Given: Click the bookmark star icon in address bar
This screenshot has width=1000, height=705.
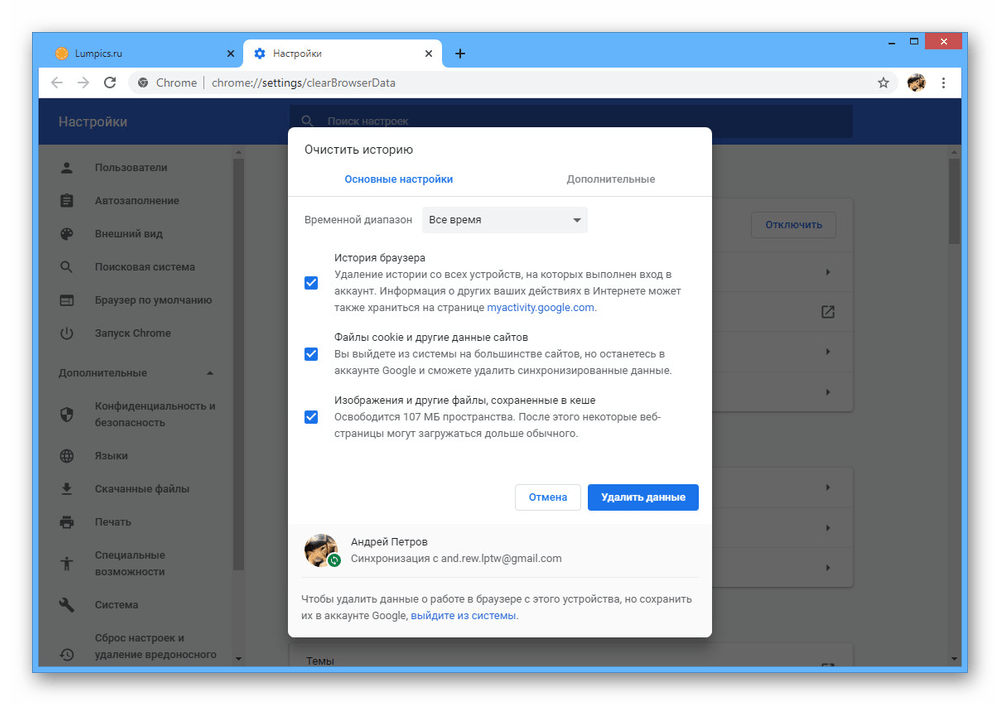Looking at the screenshot, I should click(883, 83).
